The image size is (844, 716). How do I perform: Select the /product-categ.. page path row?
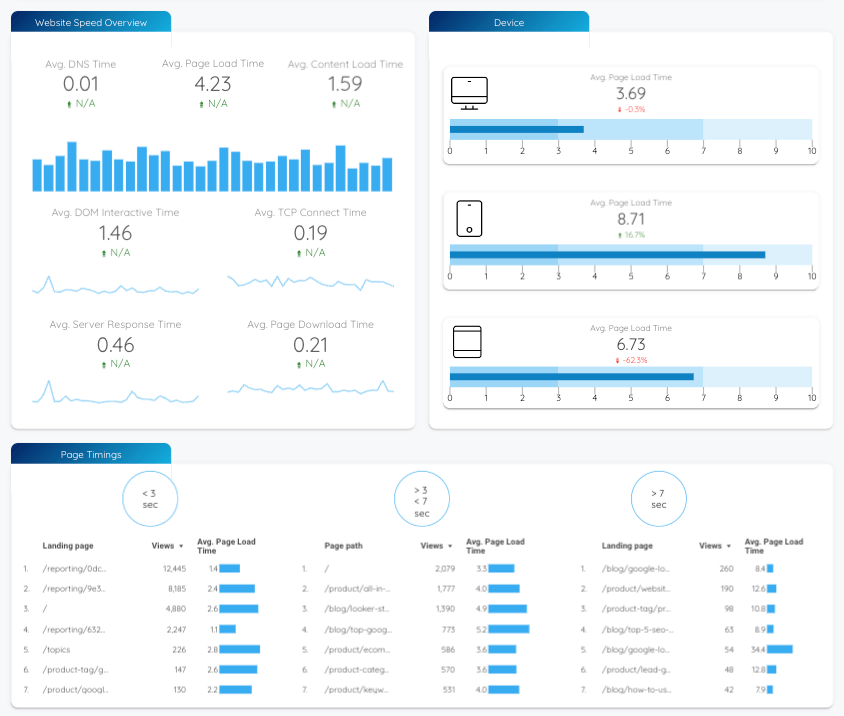417,670
